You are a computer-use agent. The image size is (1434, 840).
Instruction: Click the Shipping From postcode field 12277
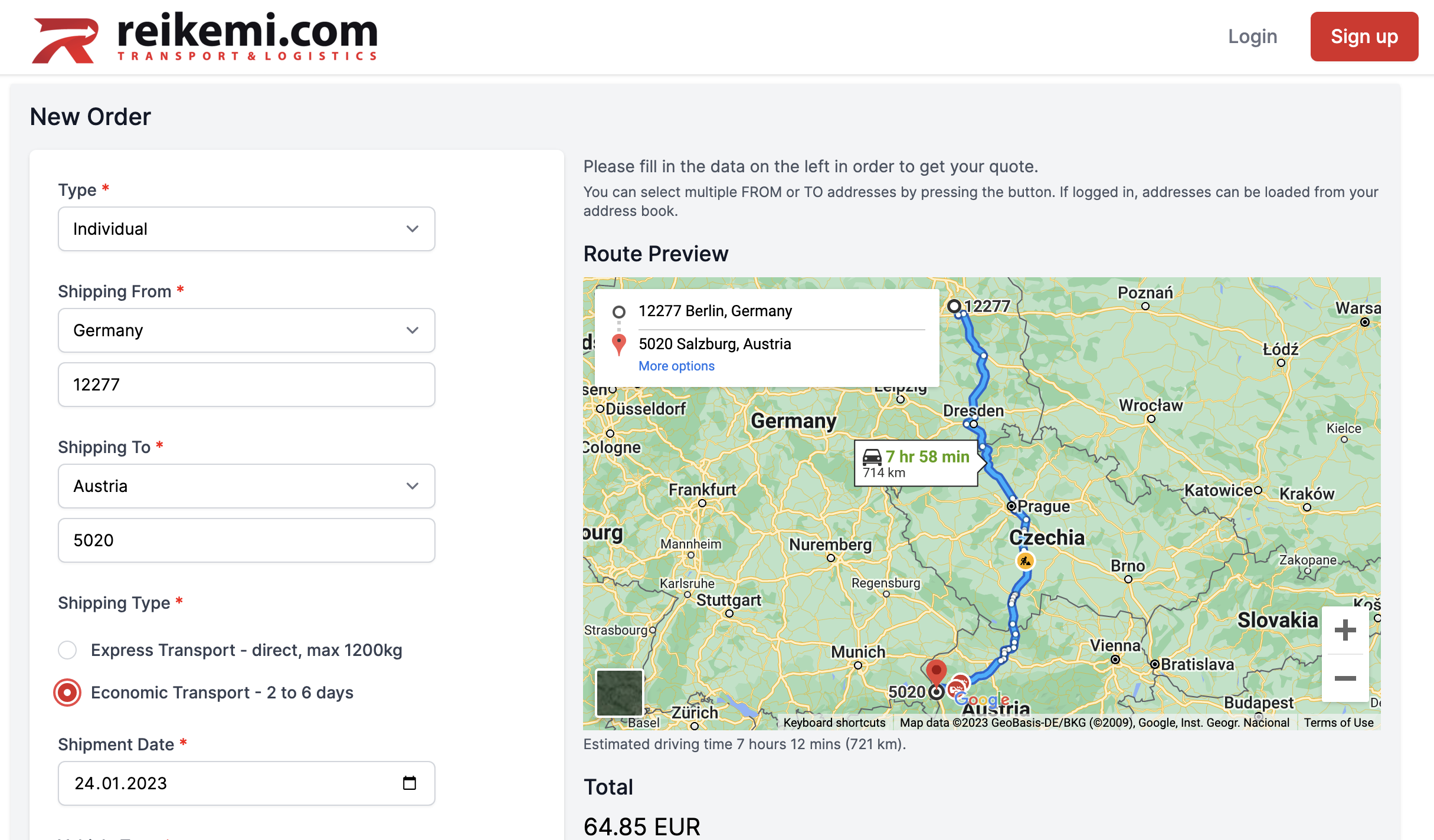[246, 385]
